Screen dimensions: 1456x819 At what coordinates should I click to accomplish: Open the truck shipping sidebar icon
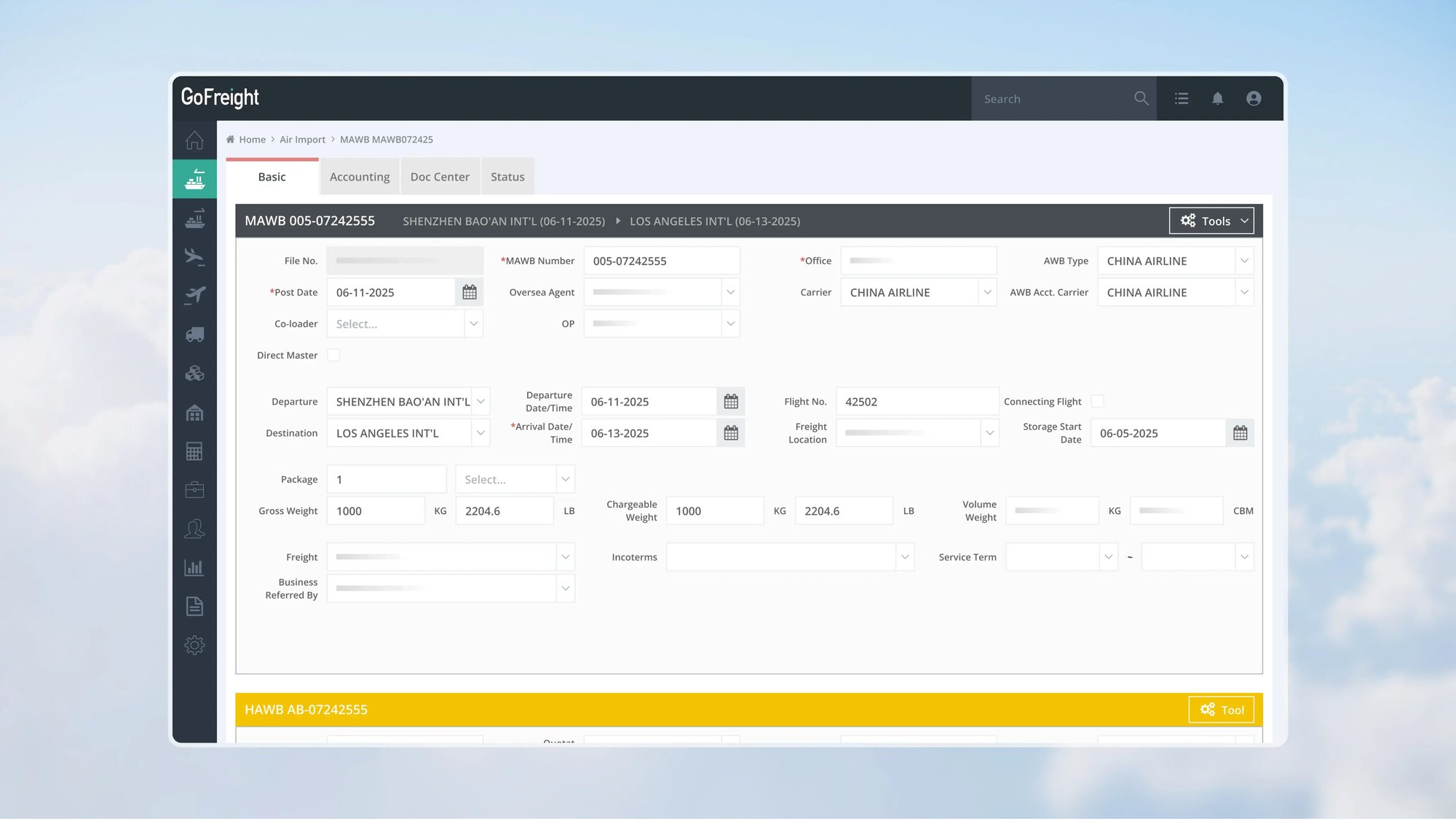tap(194, 334)
